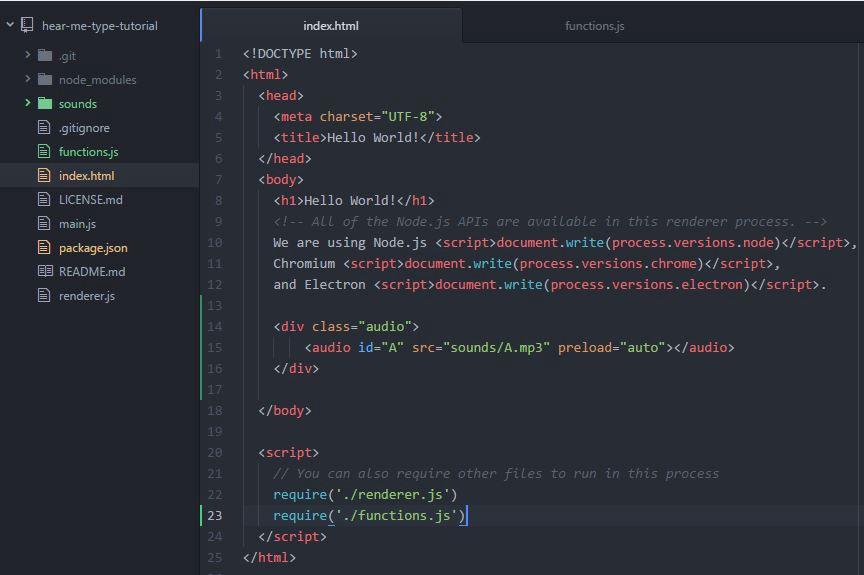The height and width of the screenshot is (575, 864).
Task: Collapse the hear-me-type-tutorial project root chevron
Action: 10,25
